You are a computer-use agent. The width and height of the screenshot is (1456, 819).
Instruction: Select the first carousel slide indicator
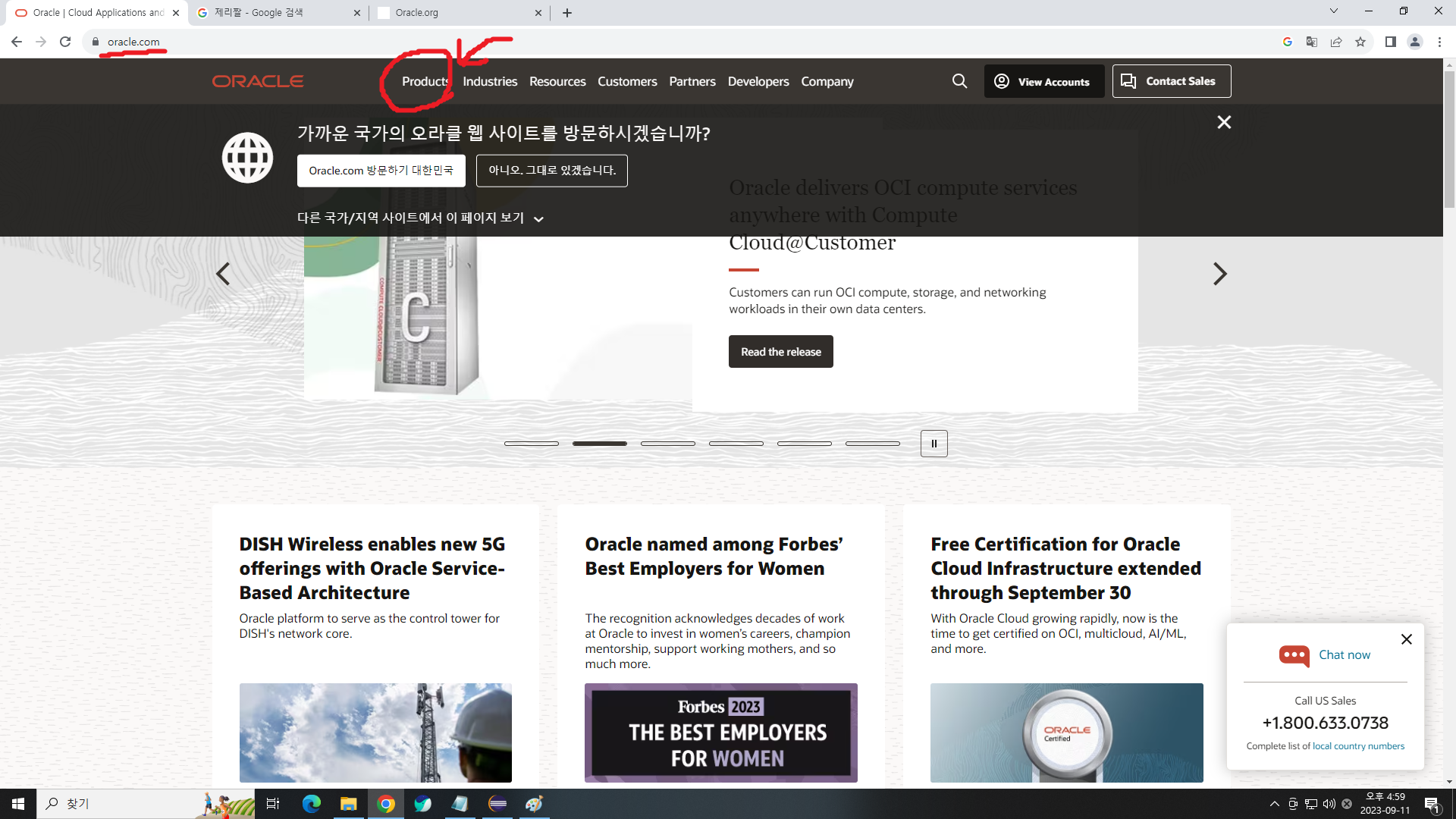tap(531, 444)
